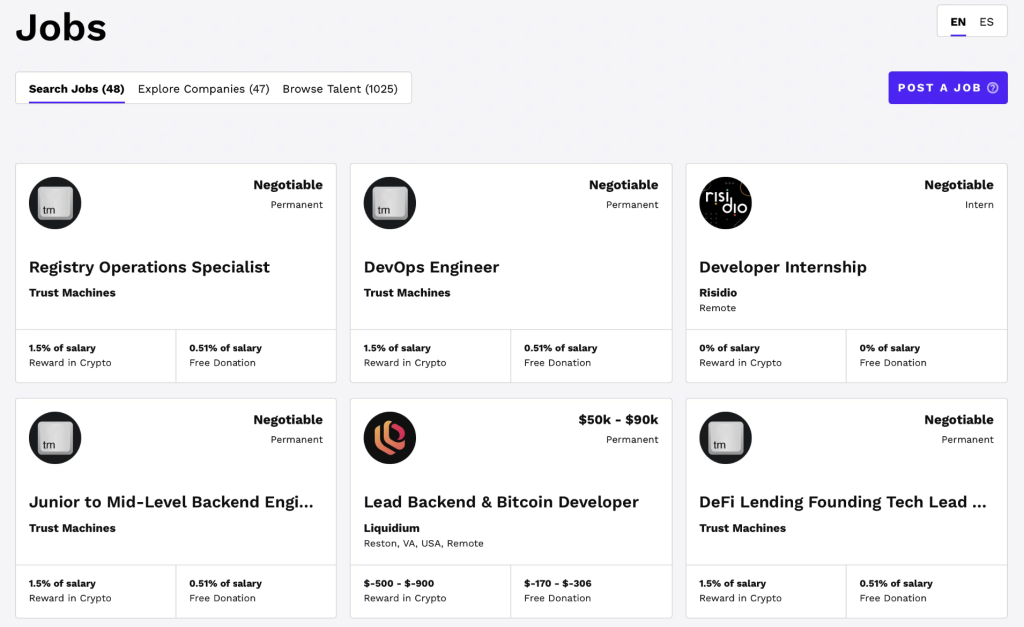Click Trust Machines company name under DevOps Engineer
The height and width of the screenshot is (627, 1024).
[407, 293]
